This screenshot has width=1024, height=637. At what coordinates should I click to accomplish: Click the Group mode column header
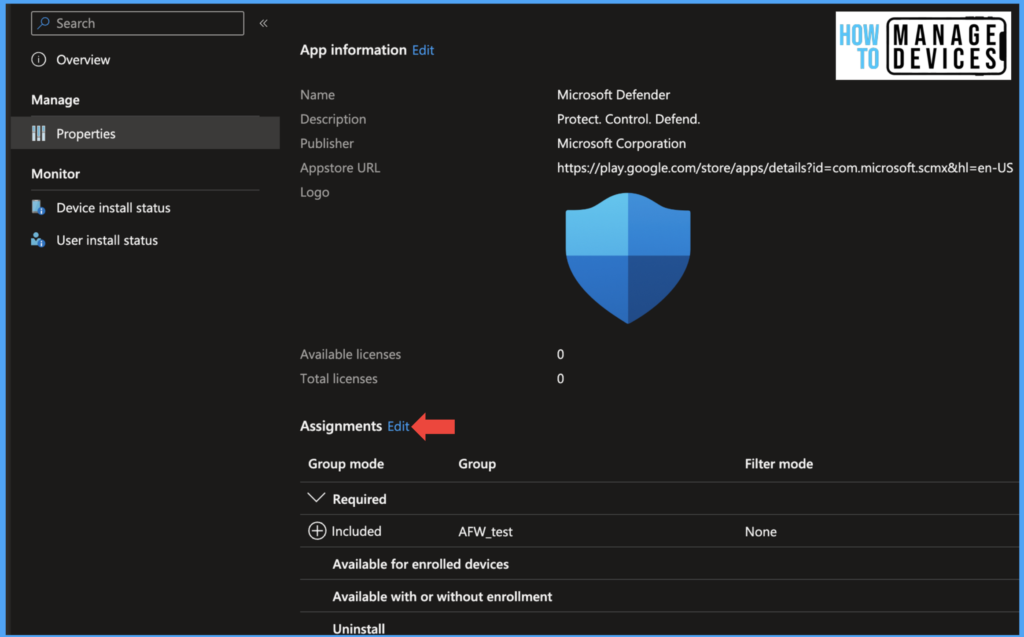[346, 464]
